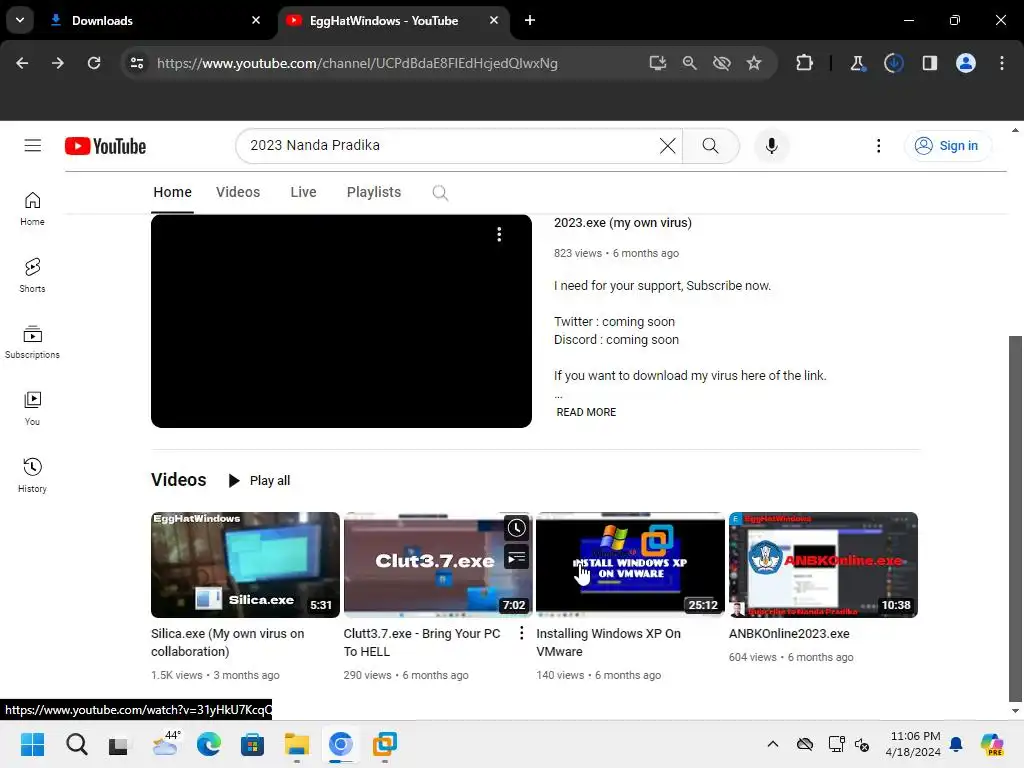
Task: Open Home in the YouTube sidebar
Action: (x=32, y=209)
